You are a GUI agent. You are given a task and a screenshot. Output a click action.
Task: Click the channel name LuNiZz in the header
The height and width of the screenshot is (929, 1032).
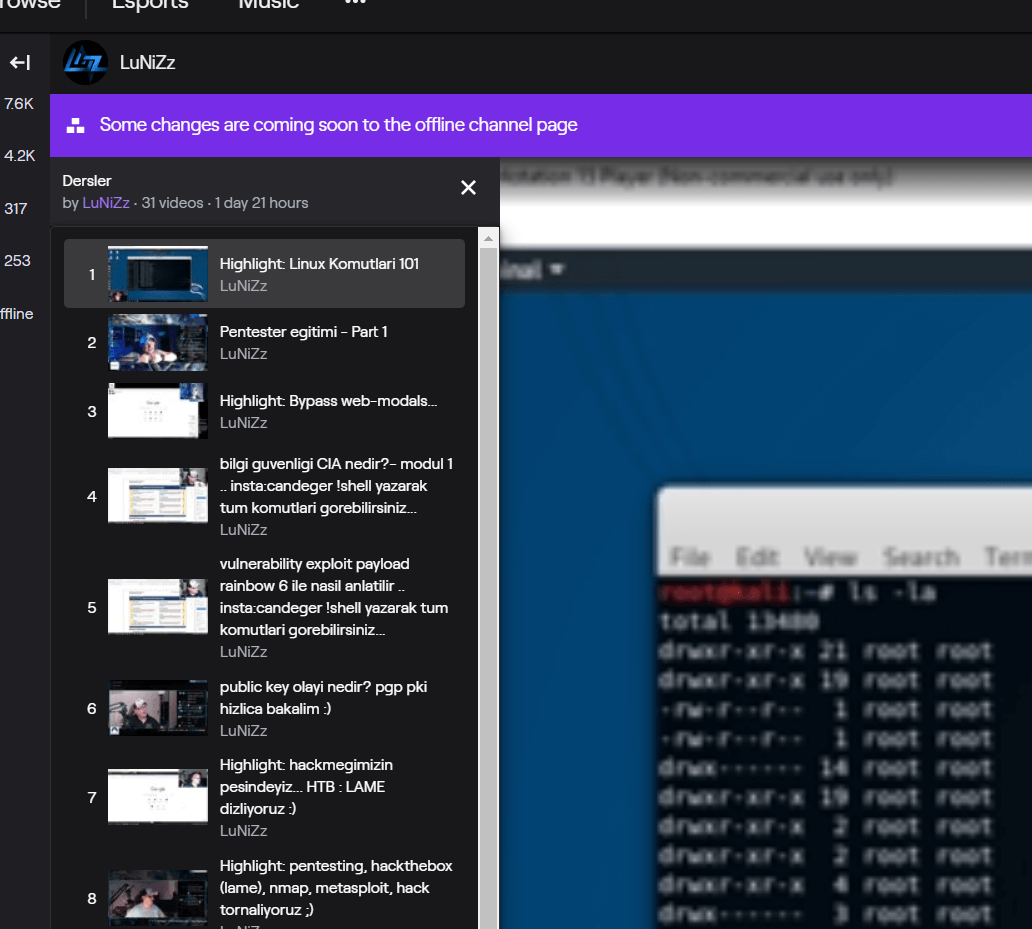pyautogui.click(x=147, y=63)
